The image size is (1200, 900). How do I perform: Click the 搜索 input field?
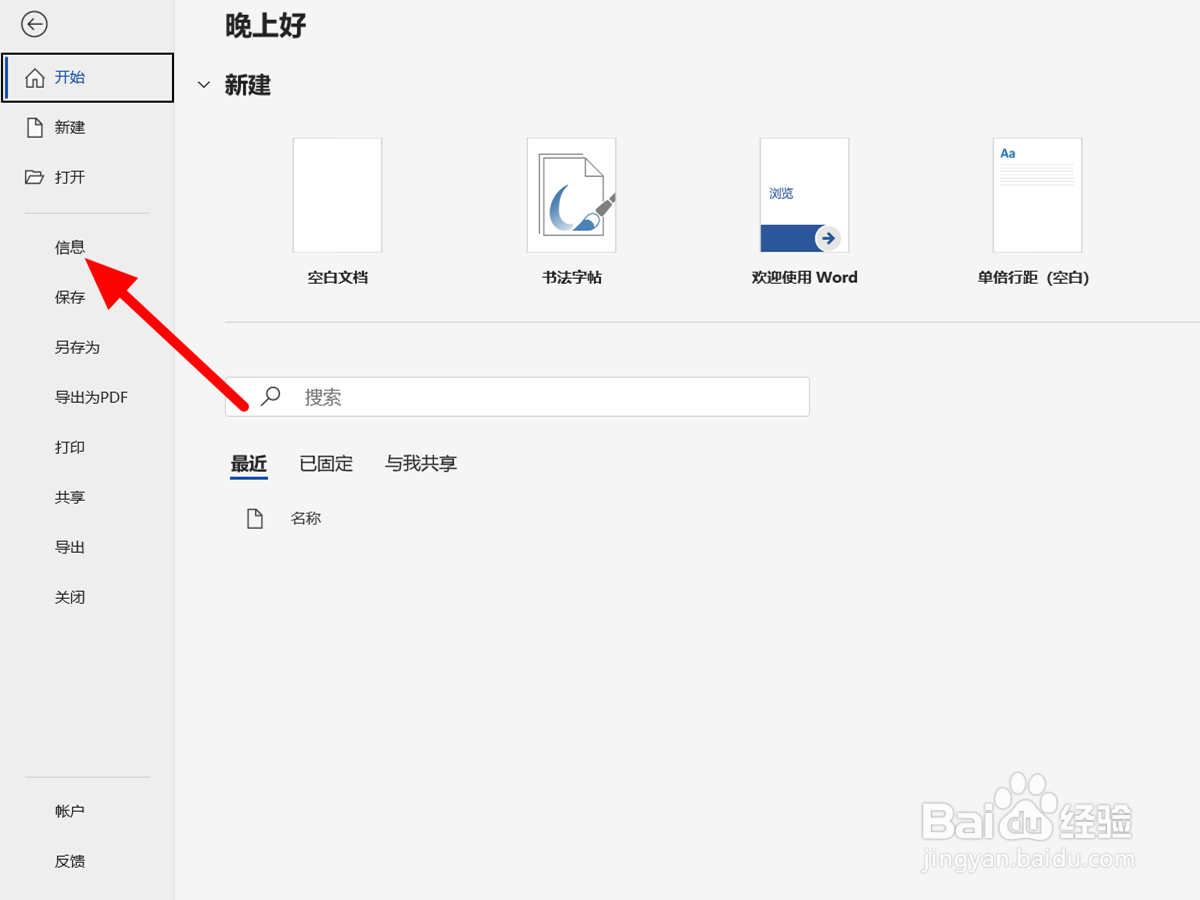(x=517, y=397)
